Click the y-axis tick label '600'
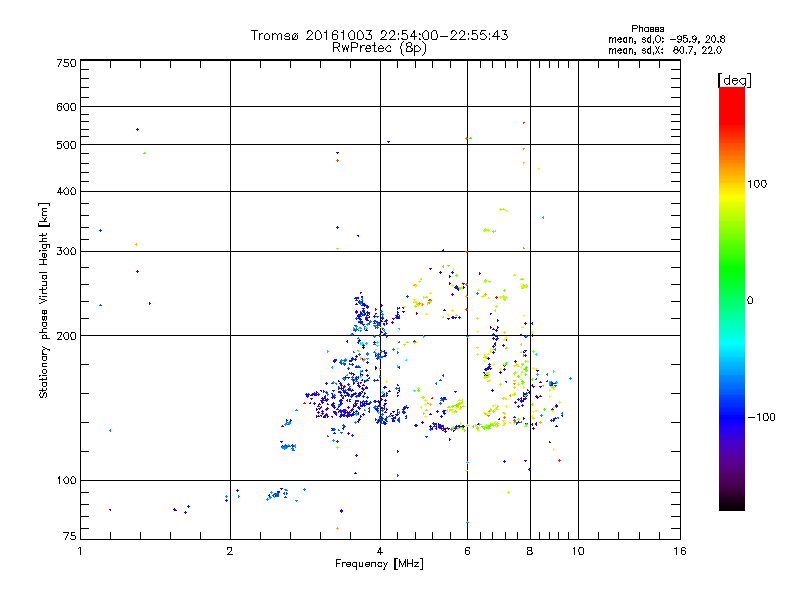 point(66,107)
